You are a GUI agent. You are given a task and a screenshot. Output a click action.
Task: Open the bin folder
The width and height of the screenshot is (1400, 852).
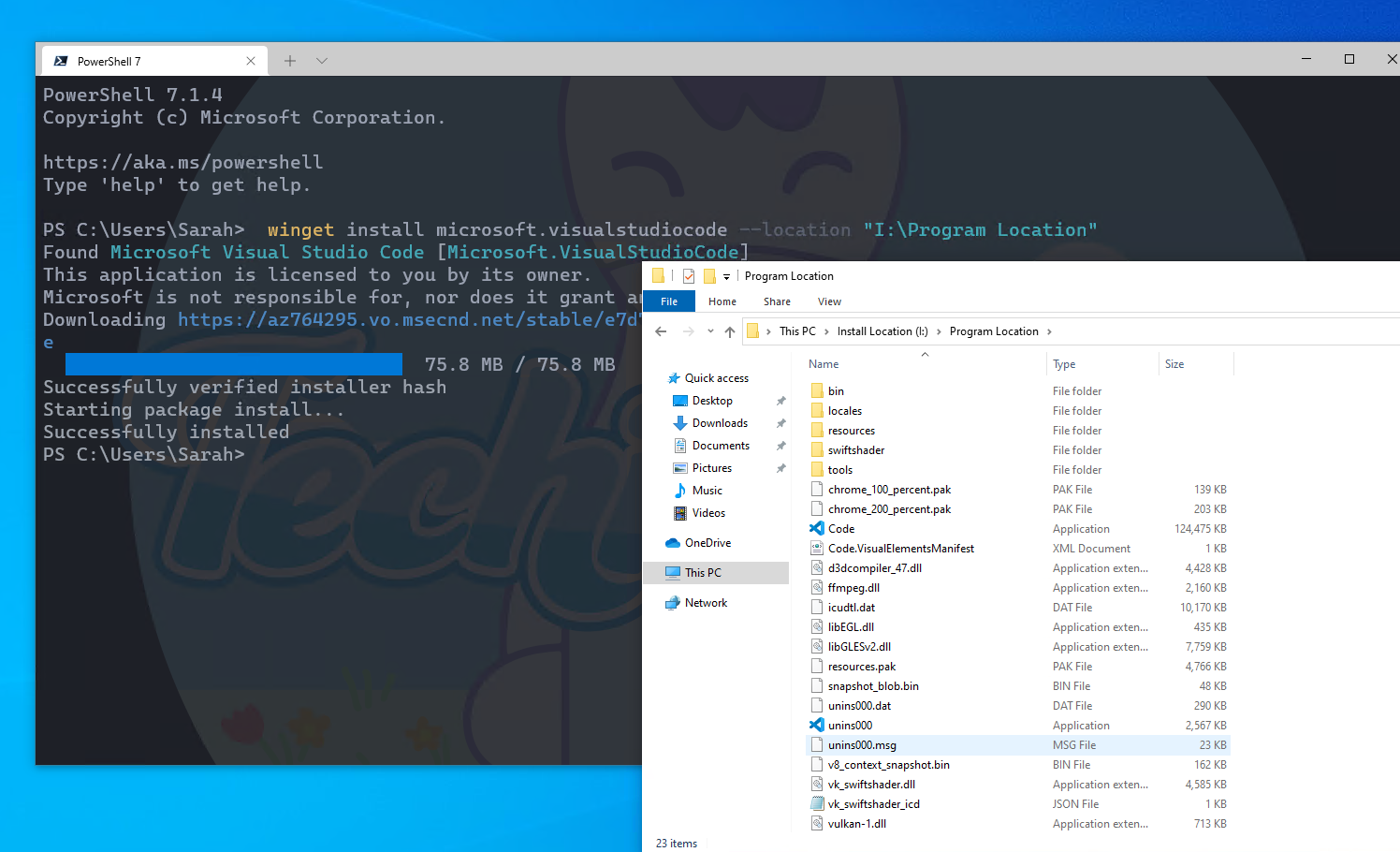[836, 390]
